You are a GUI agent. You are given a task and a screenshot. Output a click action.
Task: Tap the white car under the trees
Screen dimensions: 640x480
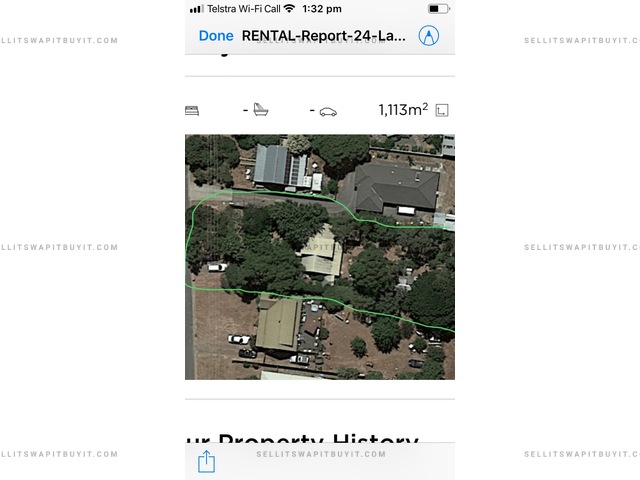pos(216,267)
